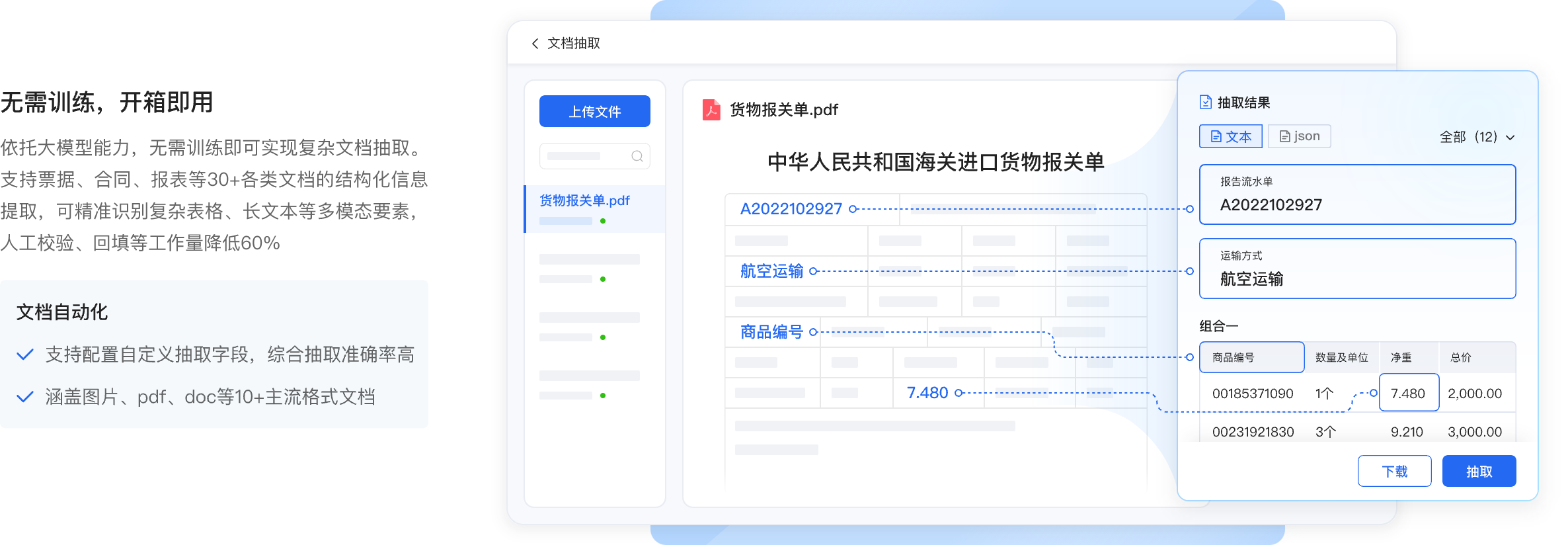Click the 数量及单位 column header
1568x549 pixels.
[x=1342, y=357]
